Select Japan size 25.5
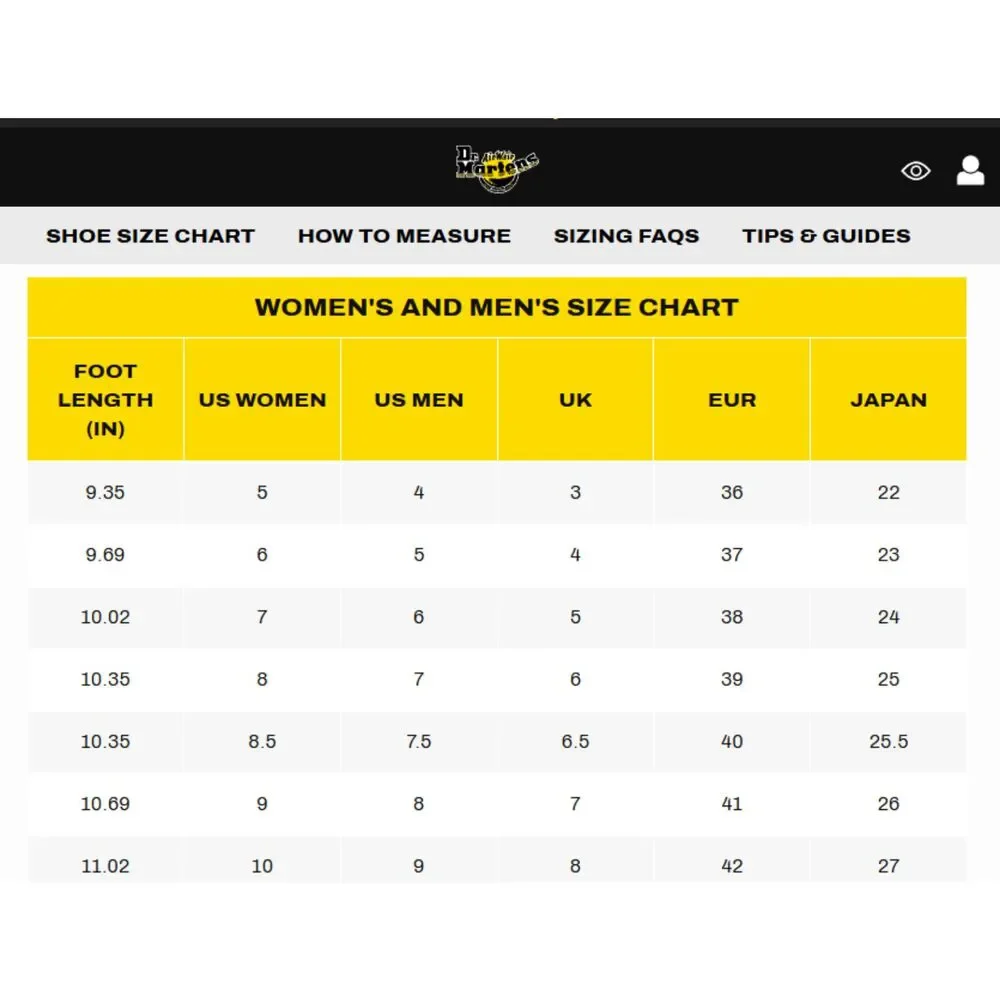1000x1000 pixels. (x=888, y=742)
